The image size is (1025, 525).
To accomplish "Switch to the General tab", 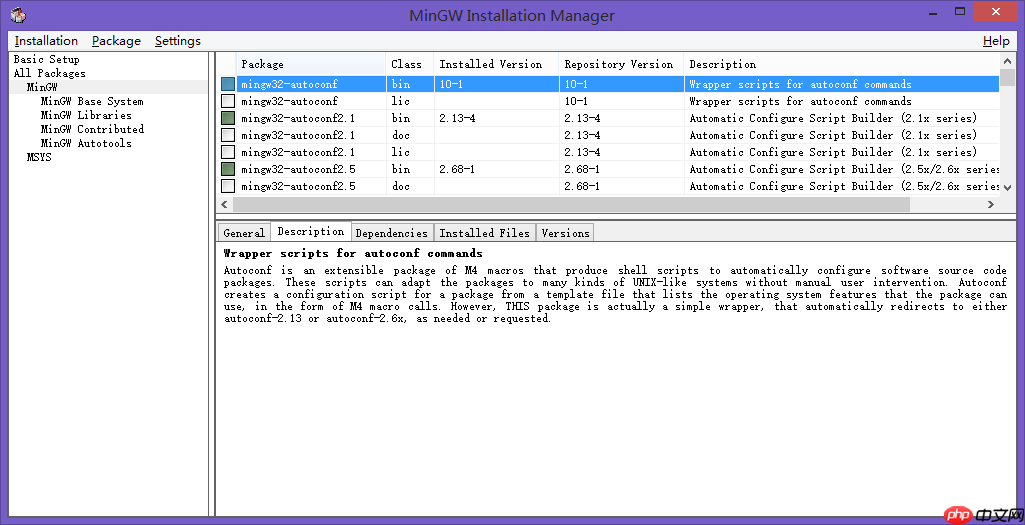I will pyautogui.click(x=244, y=233).
